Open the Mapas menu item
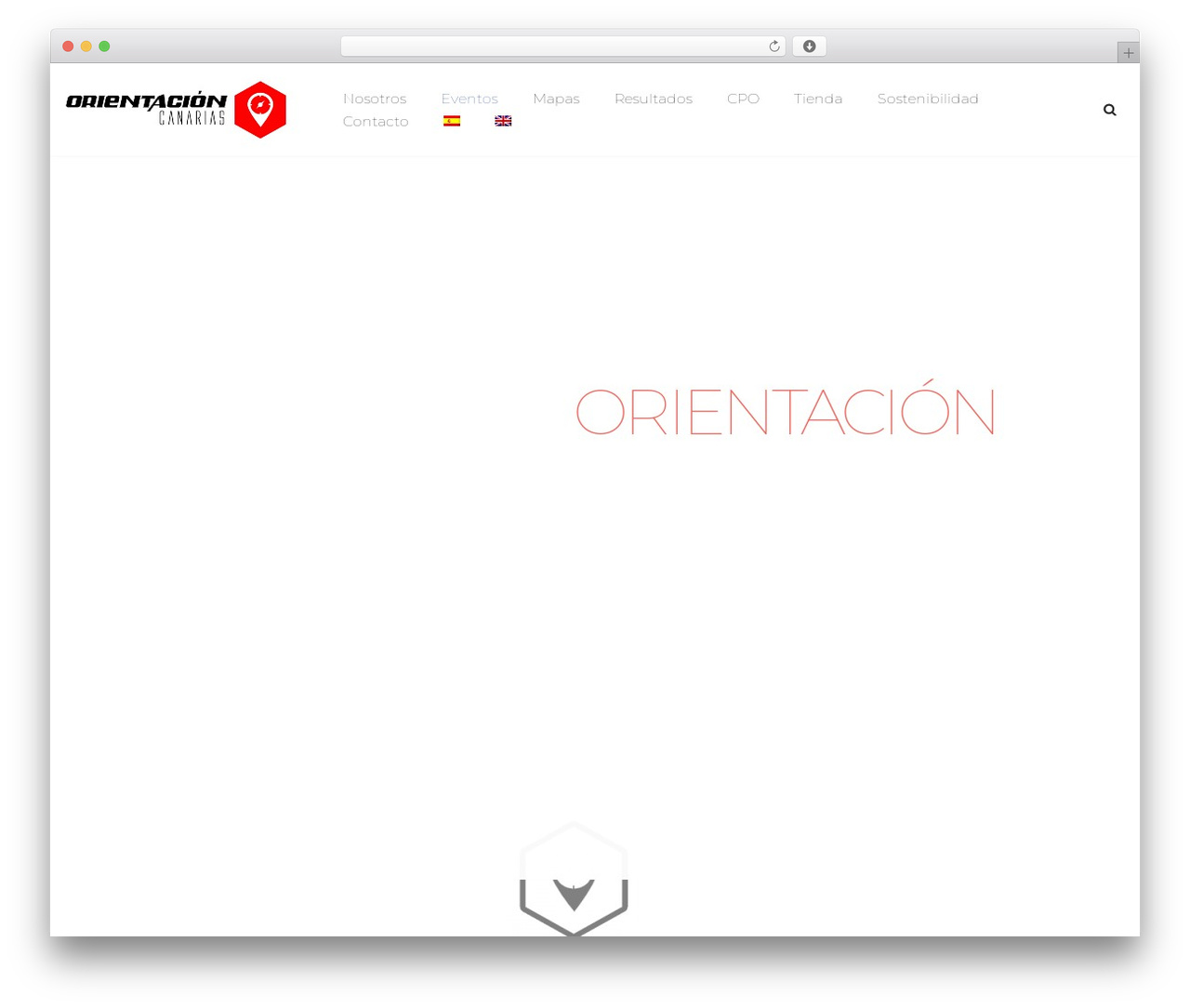1190x1008 pixels. [x=556, y=99]
